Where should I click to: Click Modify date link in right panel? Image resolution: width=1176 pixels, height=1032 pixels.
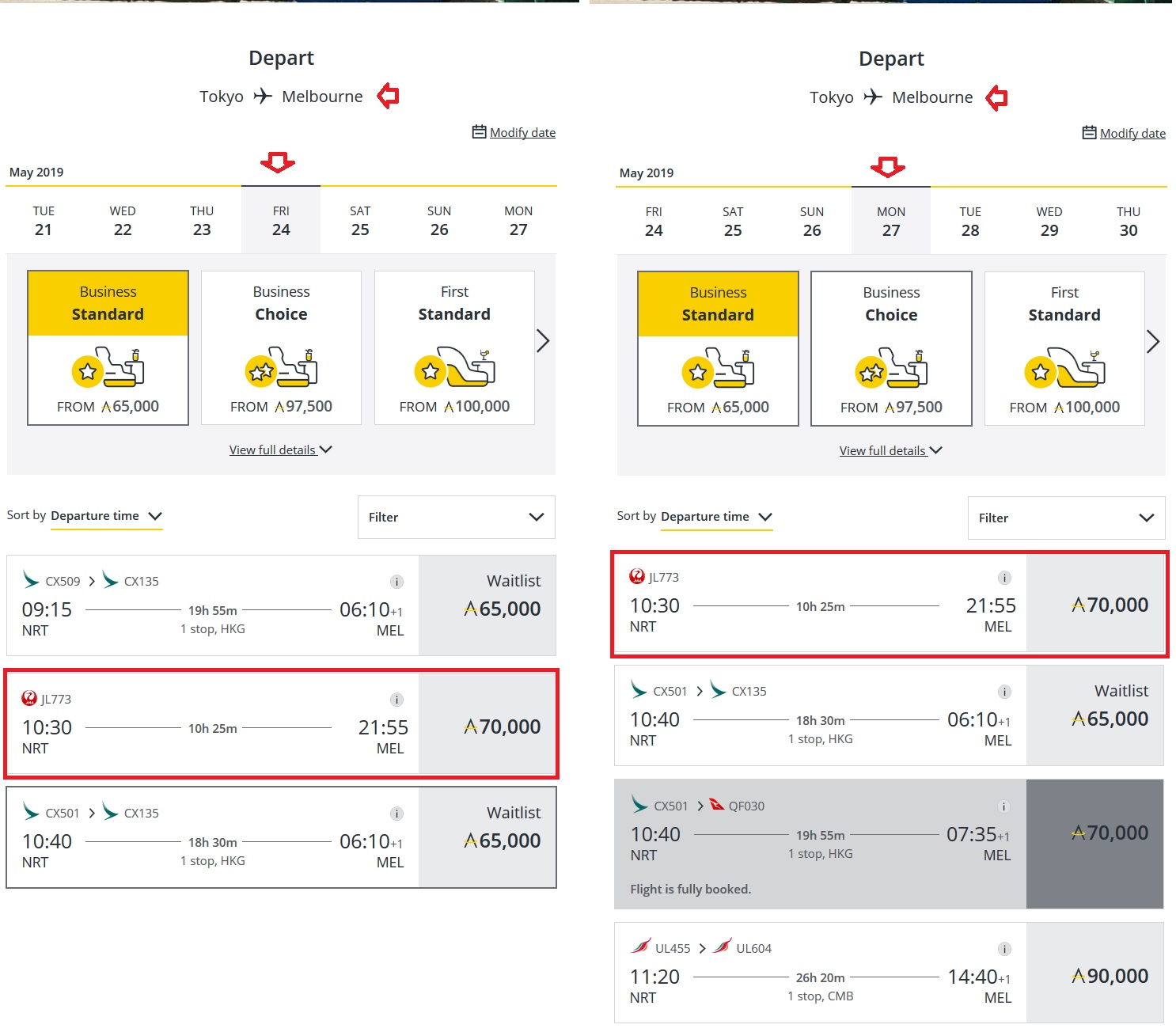click(1132, 133)
